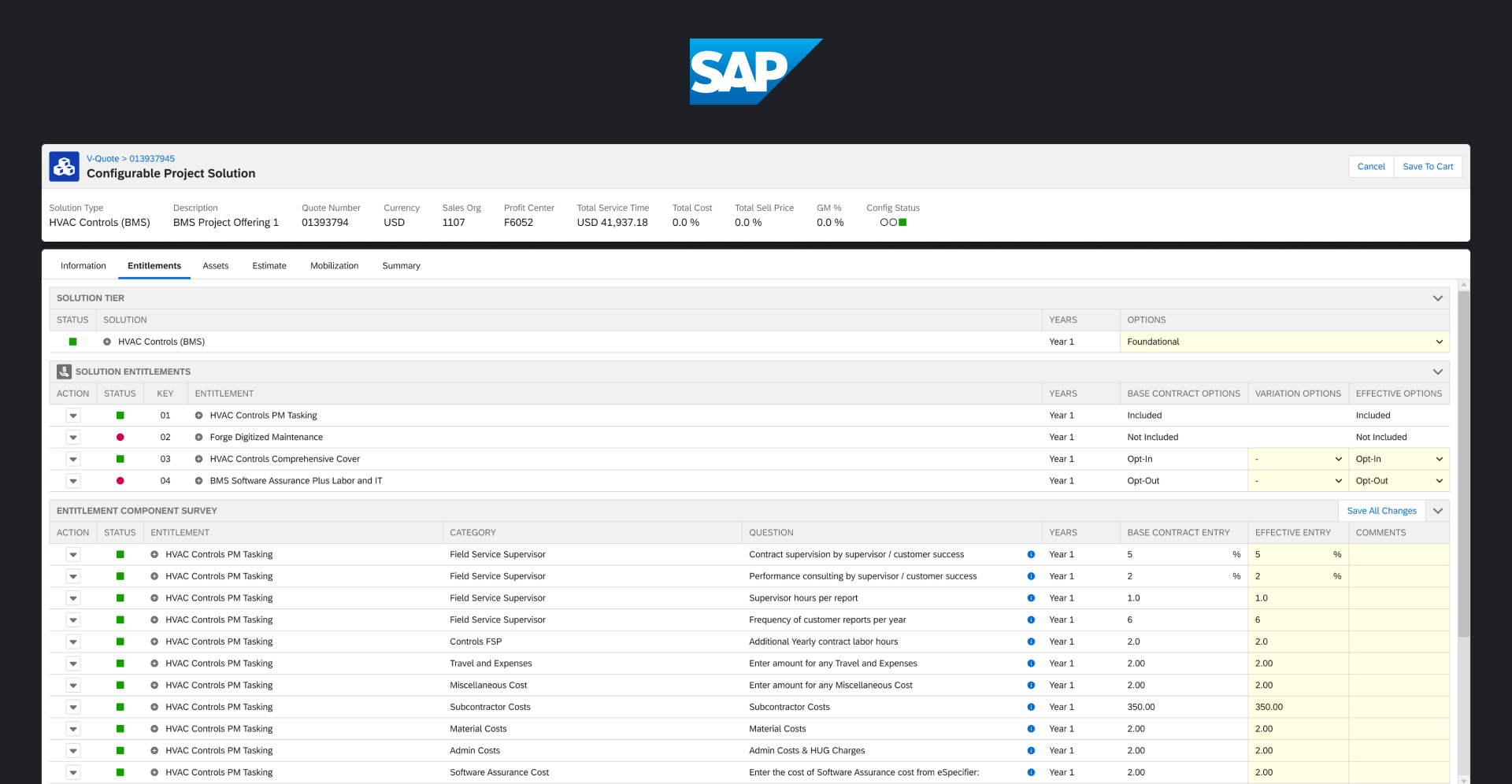
Task: Click the plus icon beside Forge Digitized Maintenance
Action: click(198, 437)
